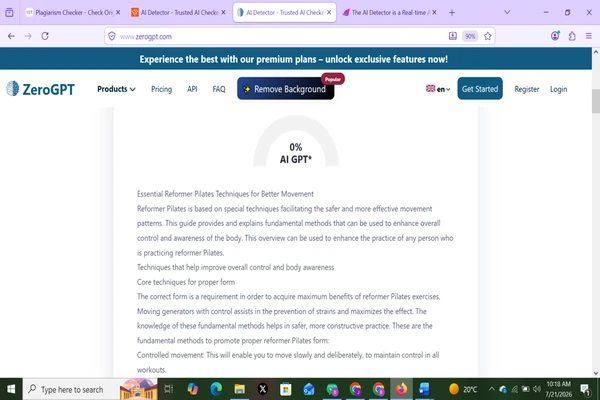Image resolution: width=600 pixels, height=400 pixels.
Task: Click text 'Core techniques for proper form'
Action: coord(186,282)
